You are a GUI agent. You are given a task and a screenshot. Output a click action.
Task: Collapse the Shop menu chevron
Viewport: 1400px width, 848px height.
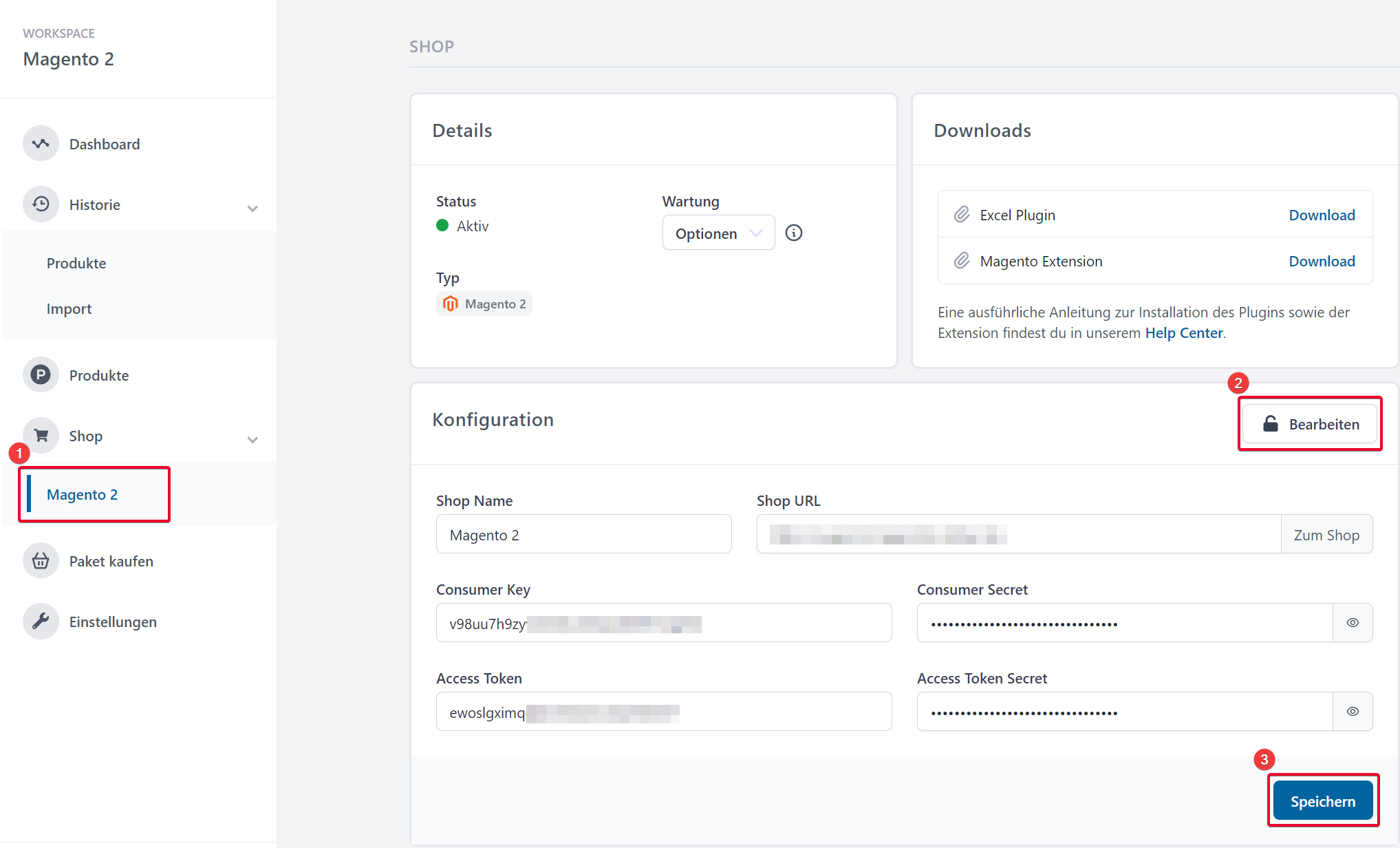[x=252, y=439]
